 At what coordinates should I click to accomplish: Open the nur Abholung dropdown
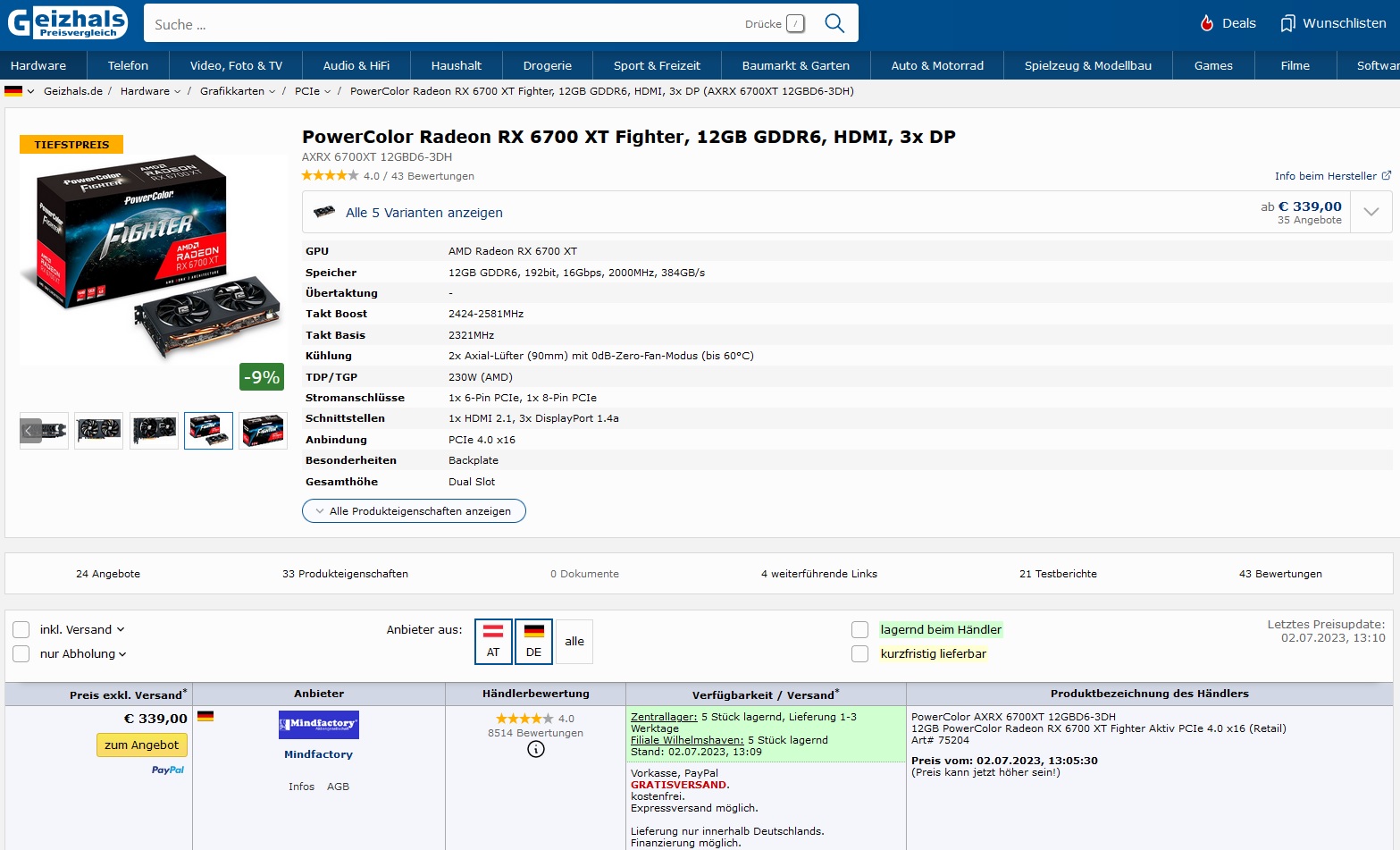122,654
